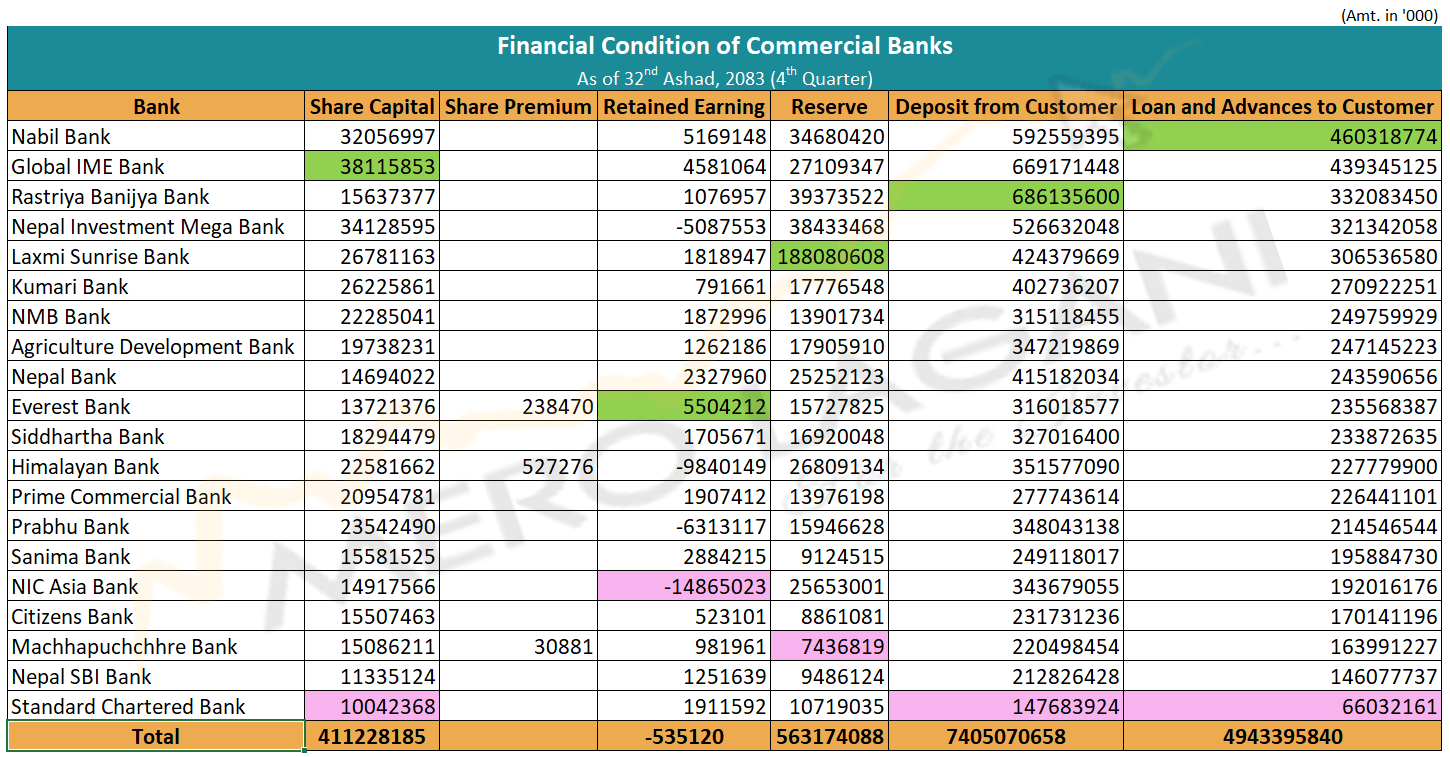Select the 'NMB Bank' cell
The height and width of the screenshot is (757, 1450).
point(156,317)
